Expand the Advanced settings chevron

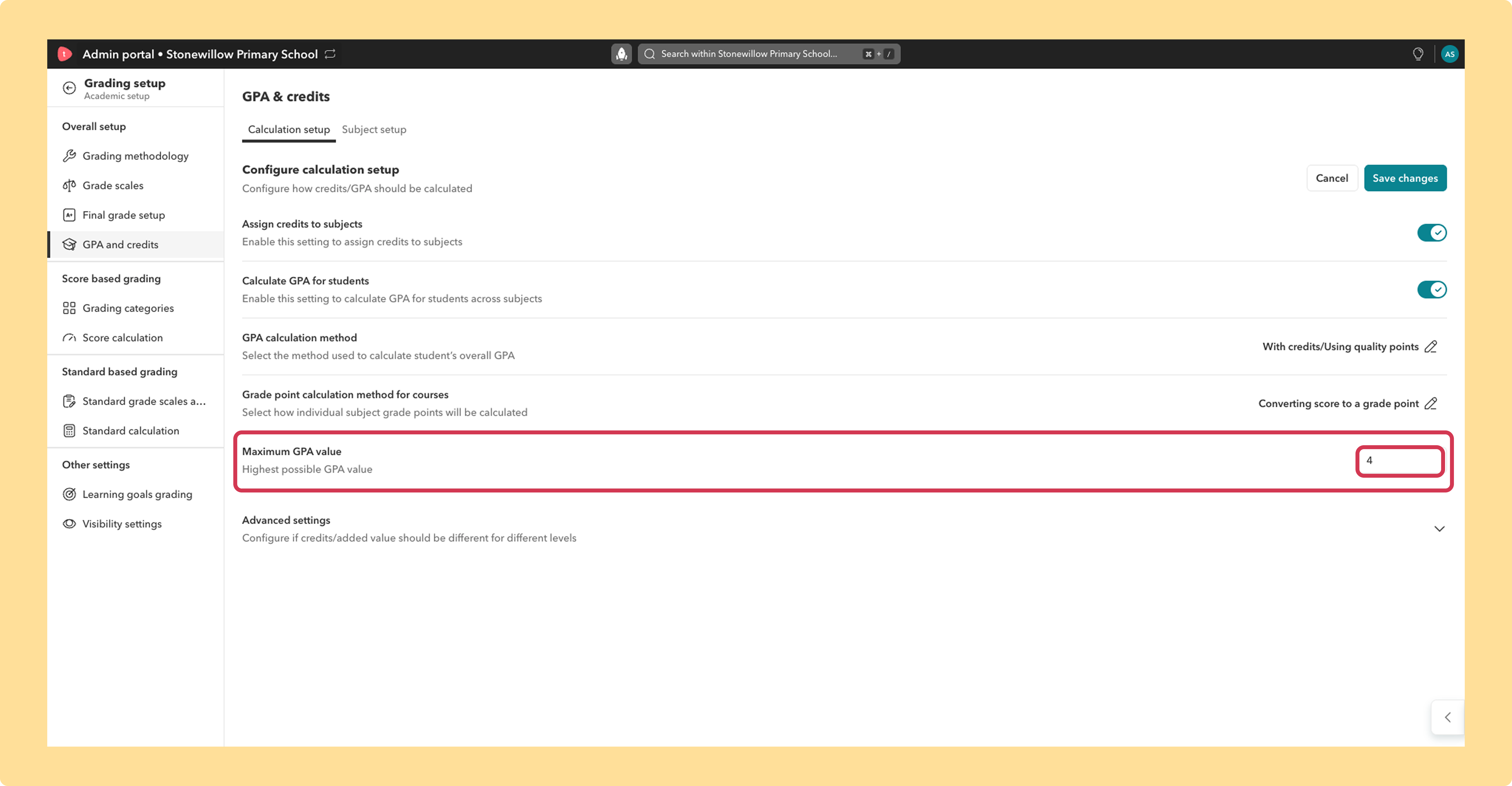click(1439, 529)
